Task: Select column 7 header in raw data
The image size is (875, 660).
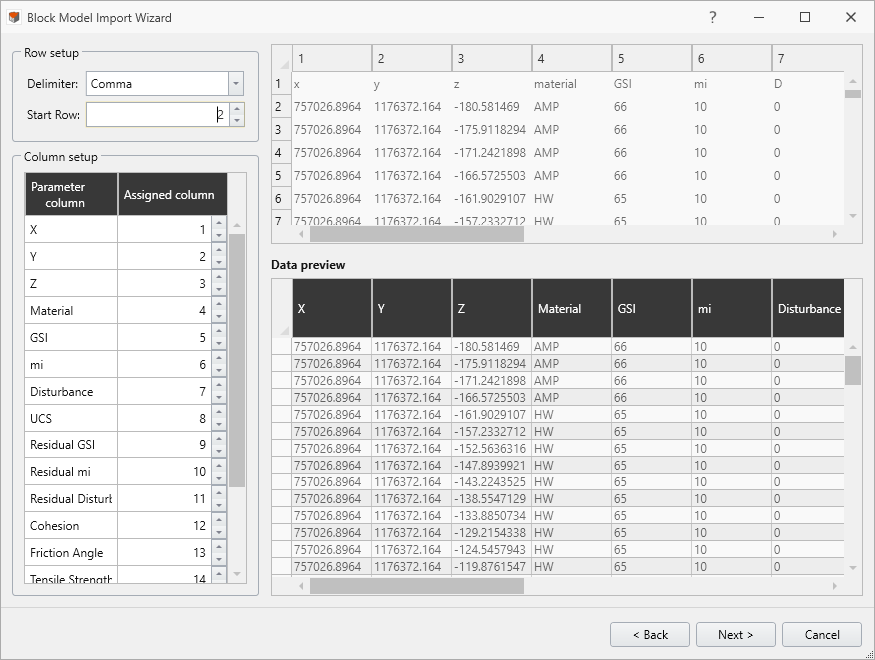Action: (x=808, y=59)
